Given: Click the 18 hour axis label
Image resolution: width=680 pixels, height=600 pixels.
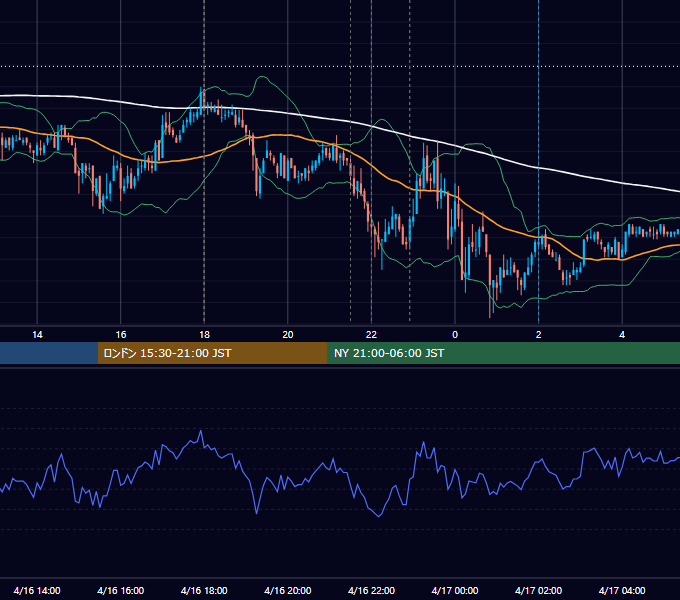Looking at the screenshot, I should coord(204,335).
